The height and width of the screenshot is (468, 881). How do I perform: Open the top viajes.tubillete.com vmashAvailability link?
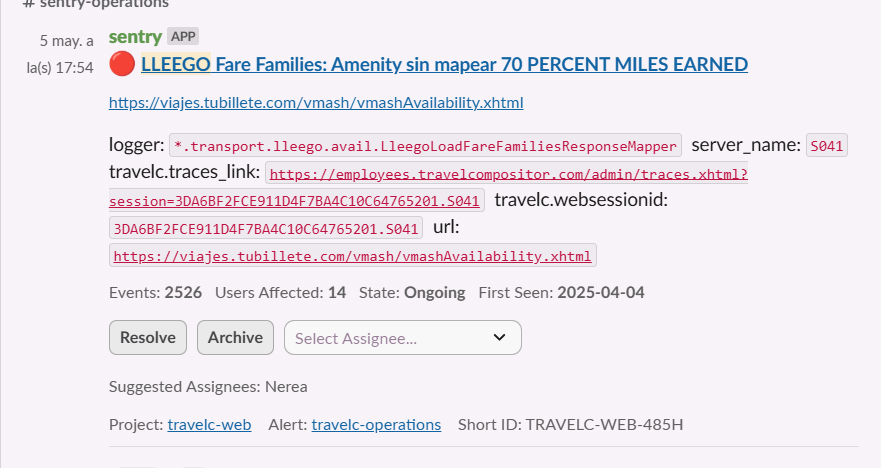pos(316,103)
